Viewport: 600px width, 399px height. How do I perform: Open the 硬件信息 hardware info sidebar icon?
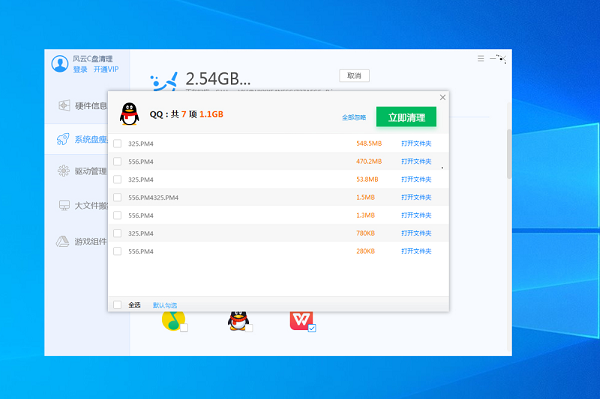tap(64, 105)
